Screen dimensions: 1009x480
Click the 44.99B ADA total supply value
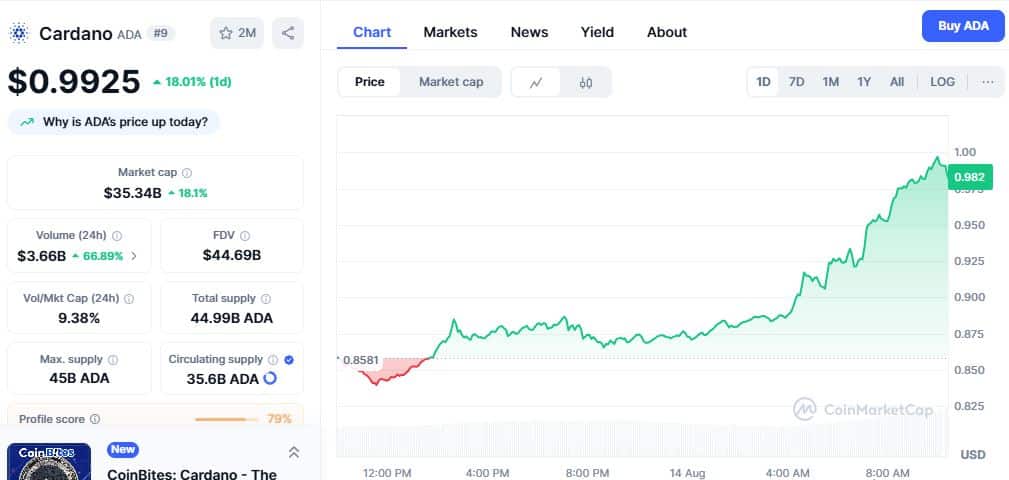pos(232,318)
